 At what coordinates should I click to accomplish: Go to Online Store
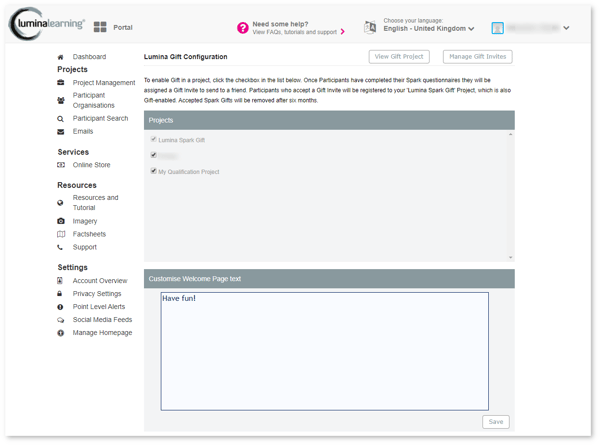tap(91, 165)
